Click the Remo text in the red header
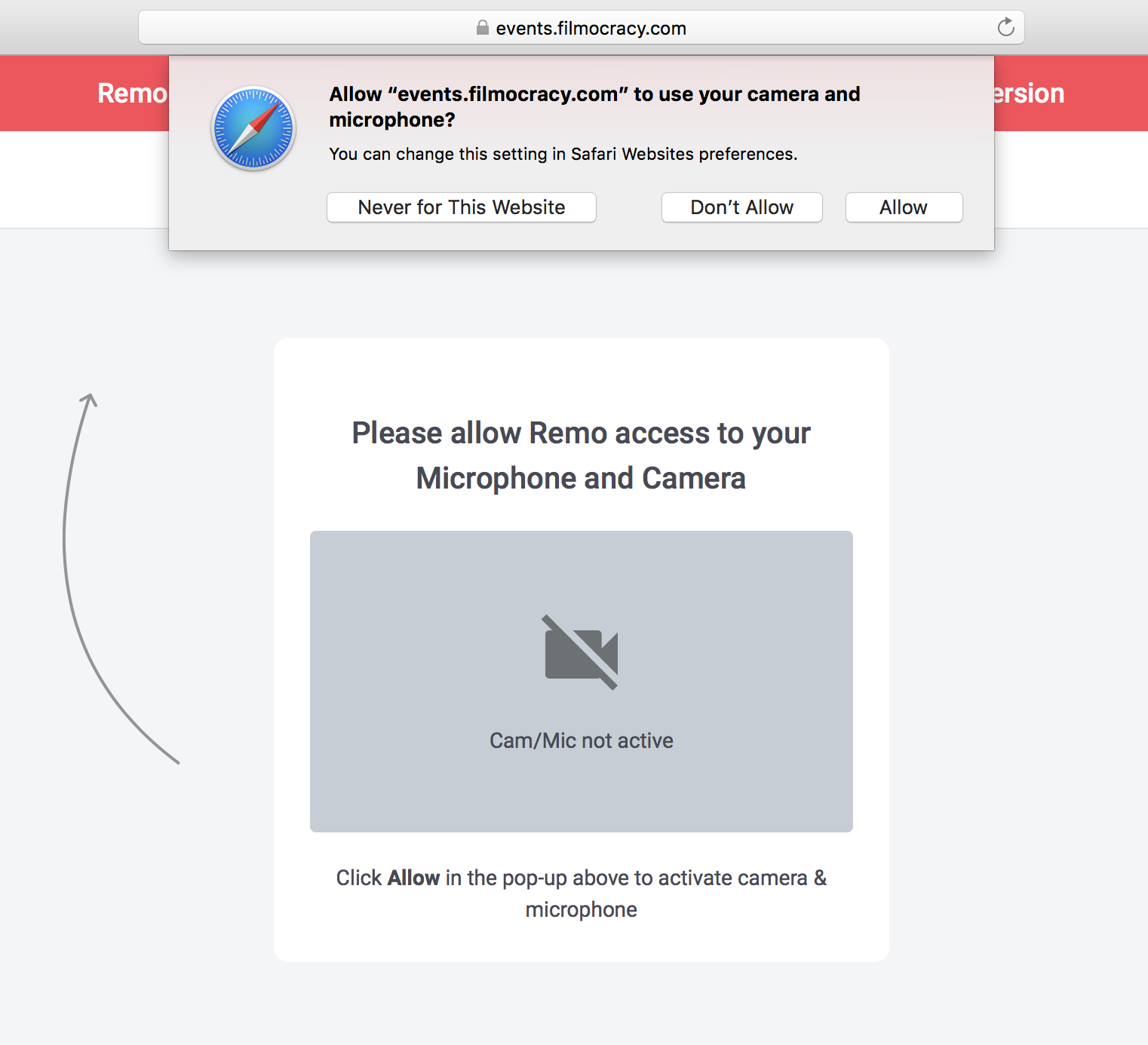The height and width of the screenshot is (1045, 1148). click(x=132, y=93)
